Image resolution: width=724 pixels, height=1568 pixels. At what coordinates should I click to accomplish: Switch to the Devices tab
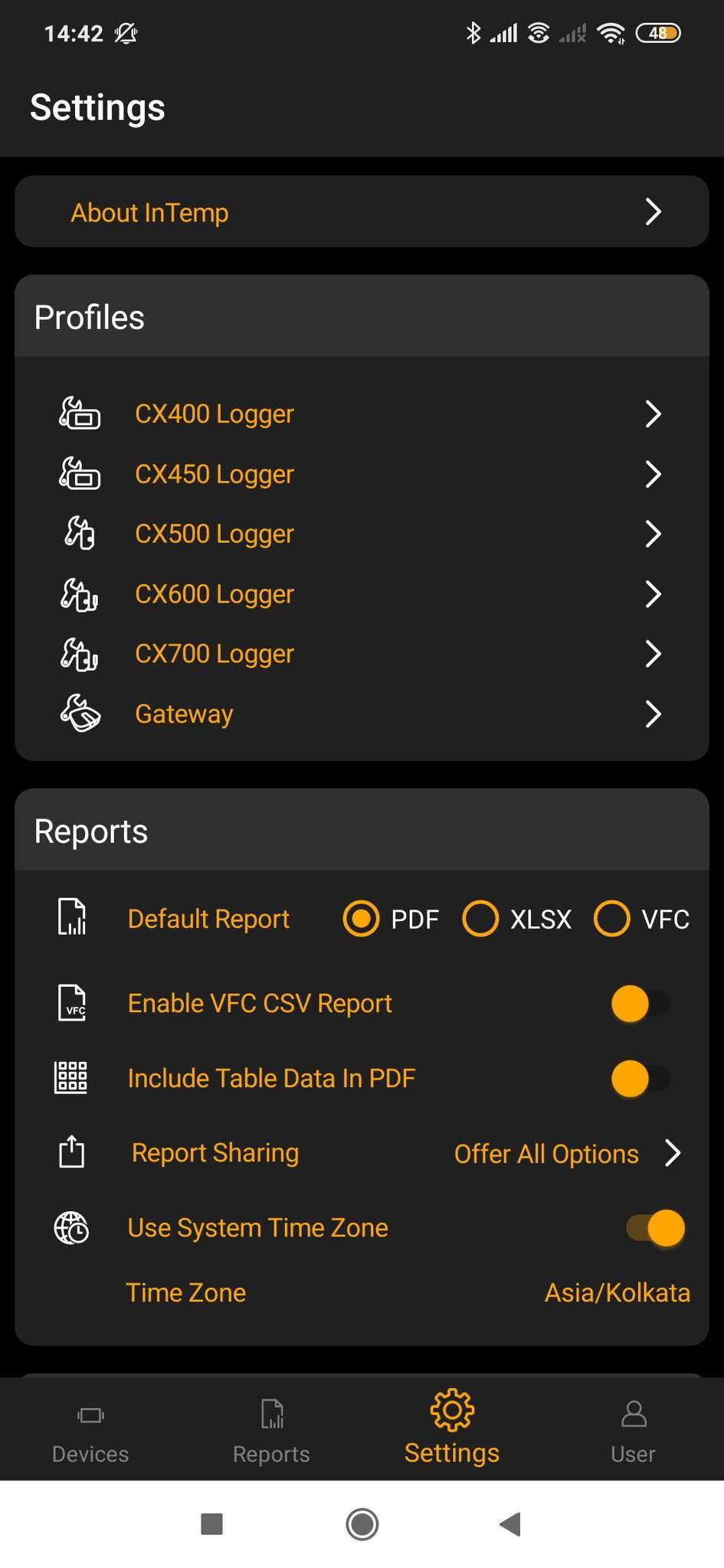click(x=90, y=1430)
